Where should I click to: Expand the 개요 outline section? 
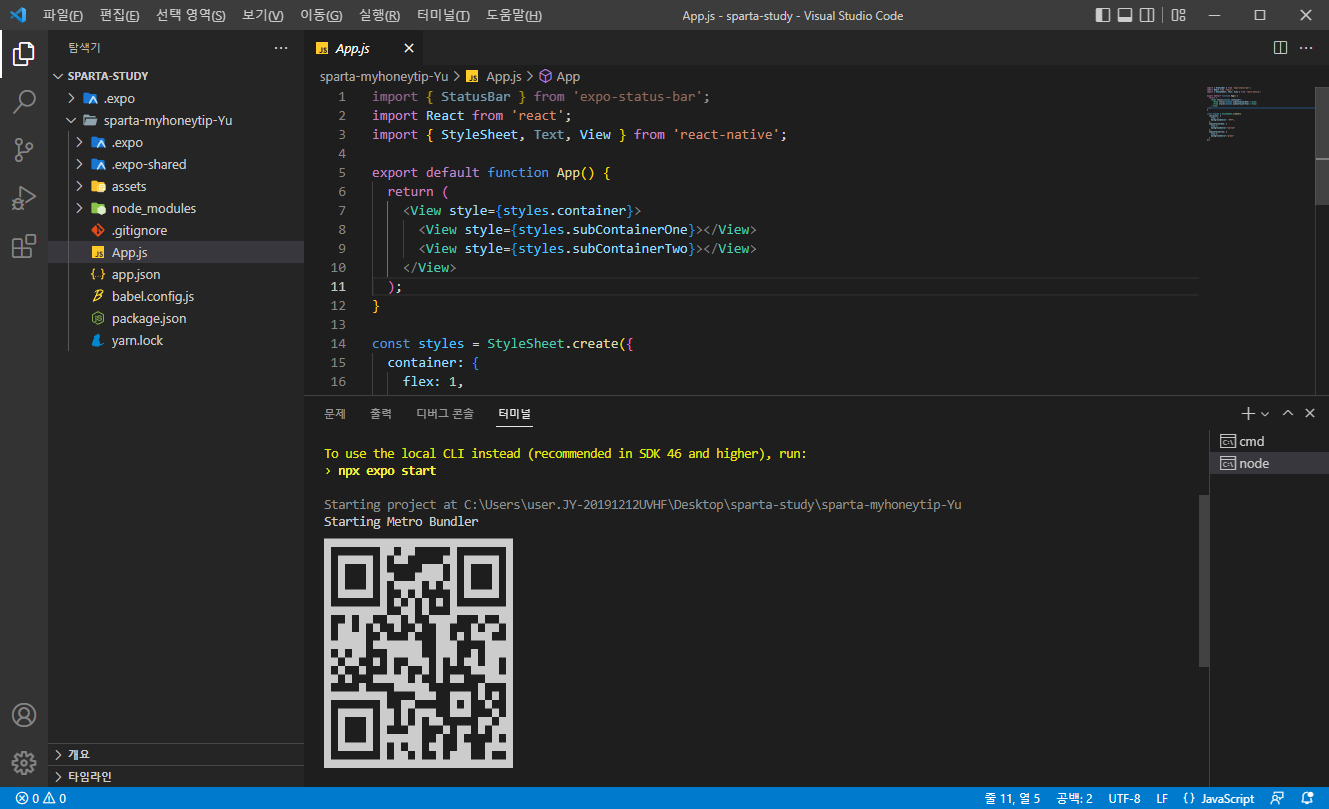tap(176, 754)
